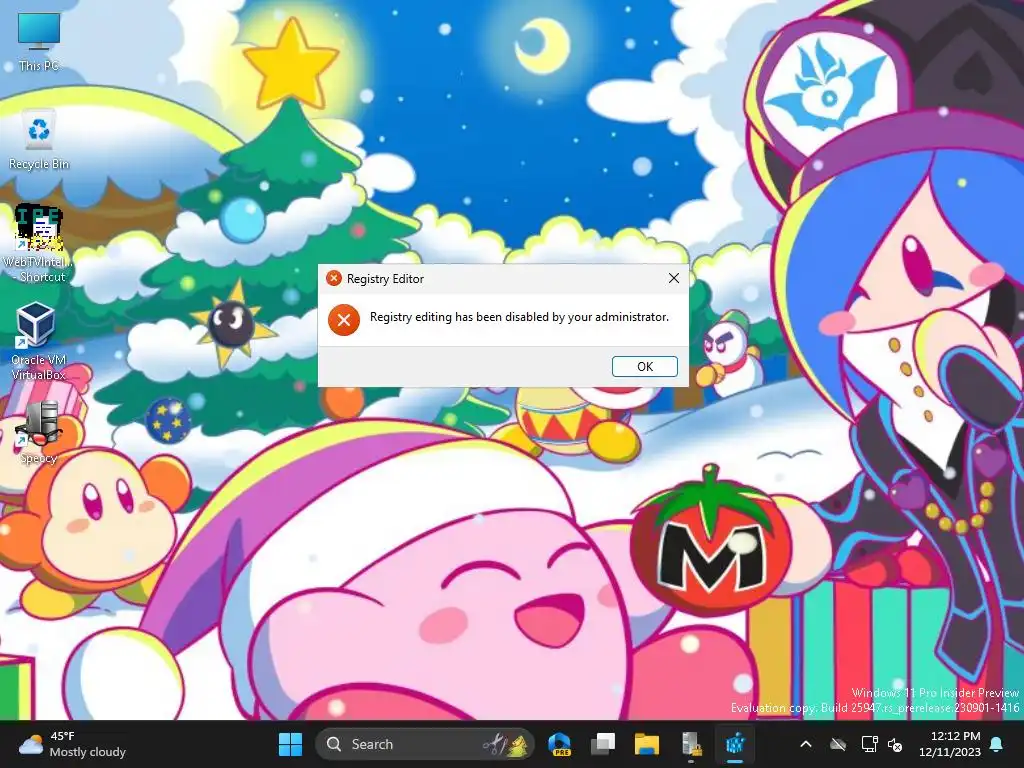Close the Registry Editor error dialog

click(674, 279)
